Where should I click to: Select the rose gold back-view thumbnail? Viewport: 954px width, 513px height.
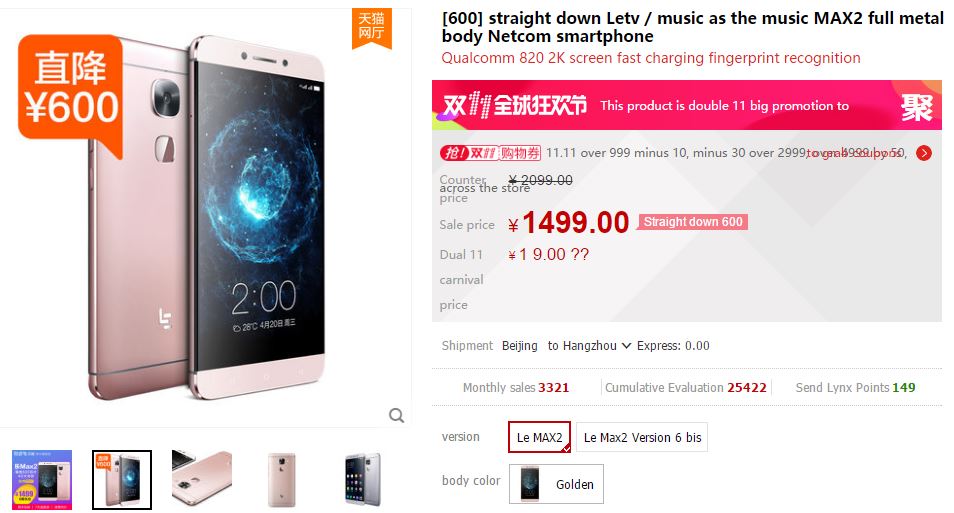tap(282, 480)
